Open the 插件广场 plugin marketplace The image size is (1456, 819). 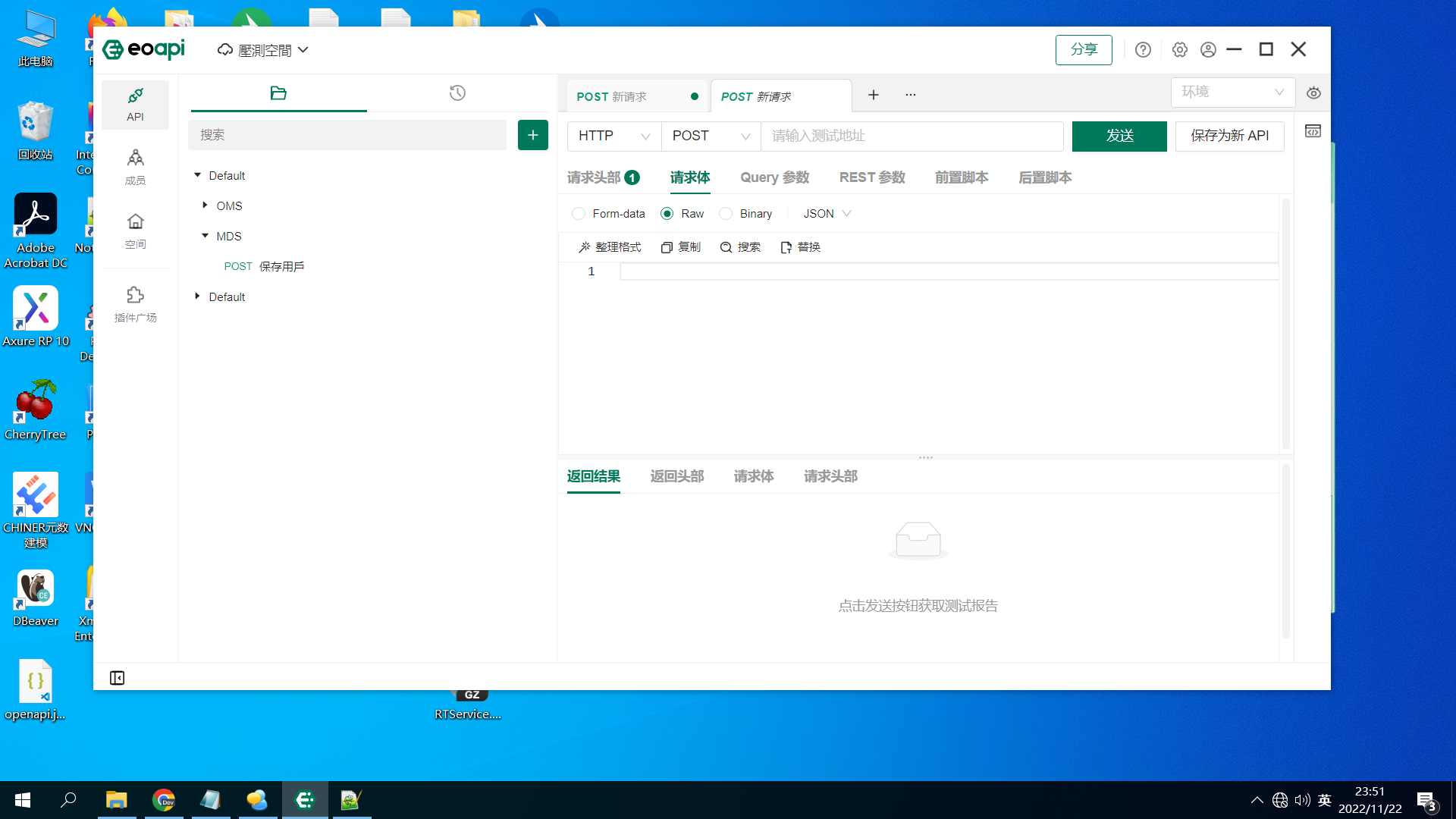tap(135, 303)
